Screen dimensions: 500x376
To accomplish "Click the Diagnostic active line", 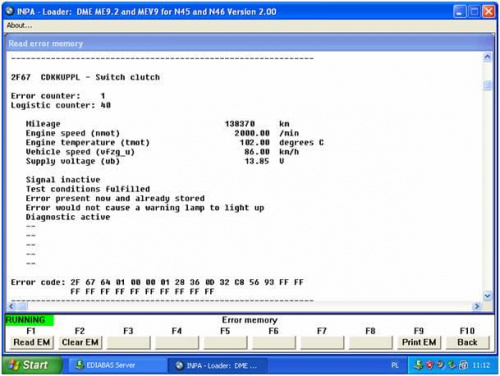I will tap(68, 217).
